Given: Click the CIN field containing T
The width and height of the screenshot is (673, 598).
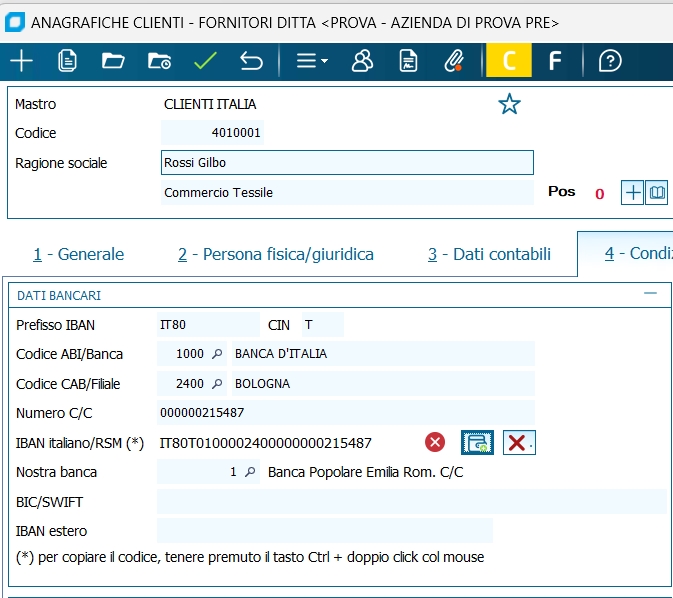Looking at the screenshot, I should click(x=322, y=325).
